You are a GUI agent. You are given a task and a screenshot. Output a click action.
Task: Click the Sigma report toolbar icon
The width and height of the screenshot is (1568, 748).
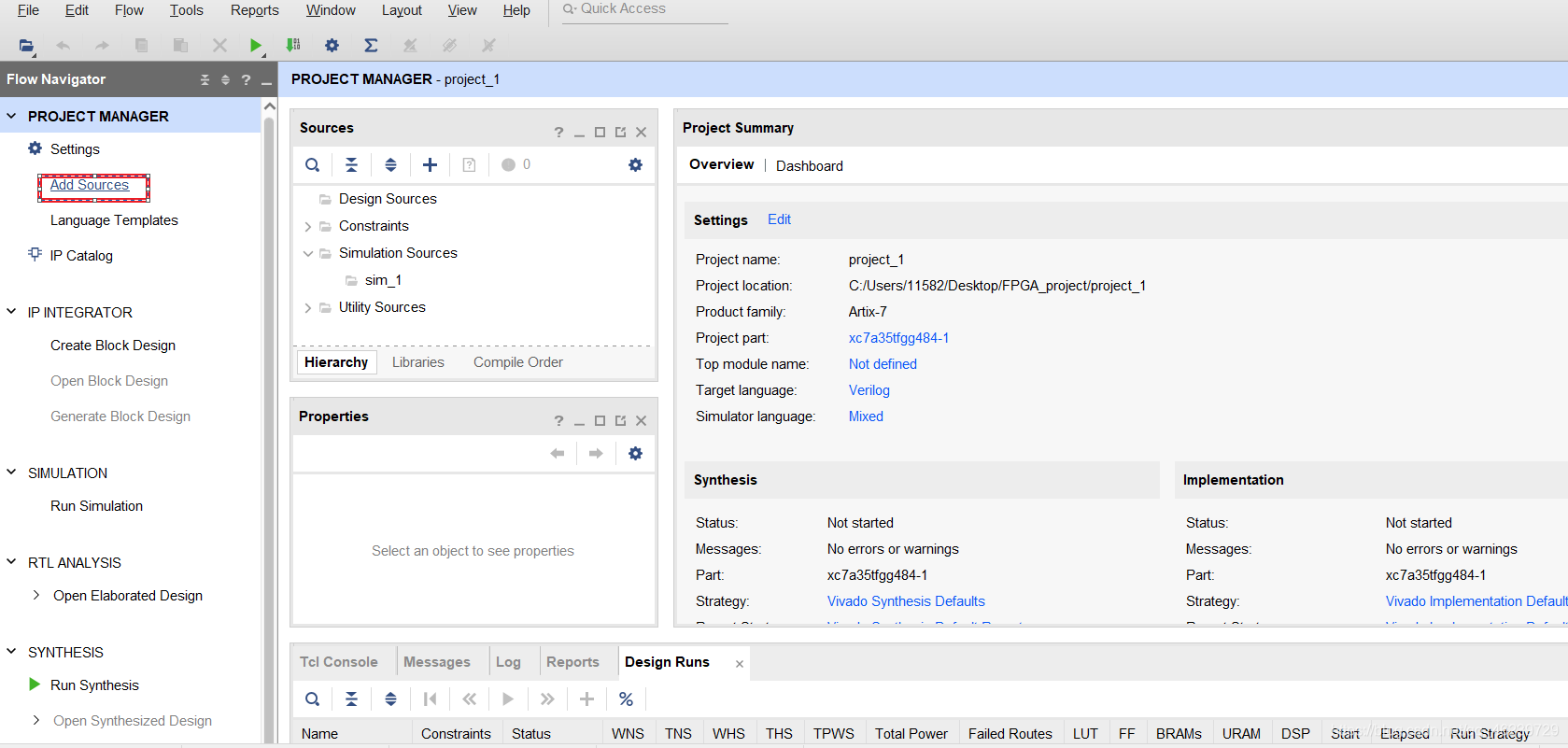coord(371,45)
